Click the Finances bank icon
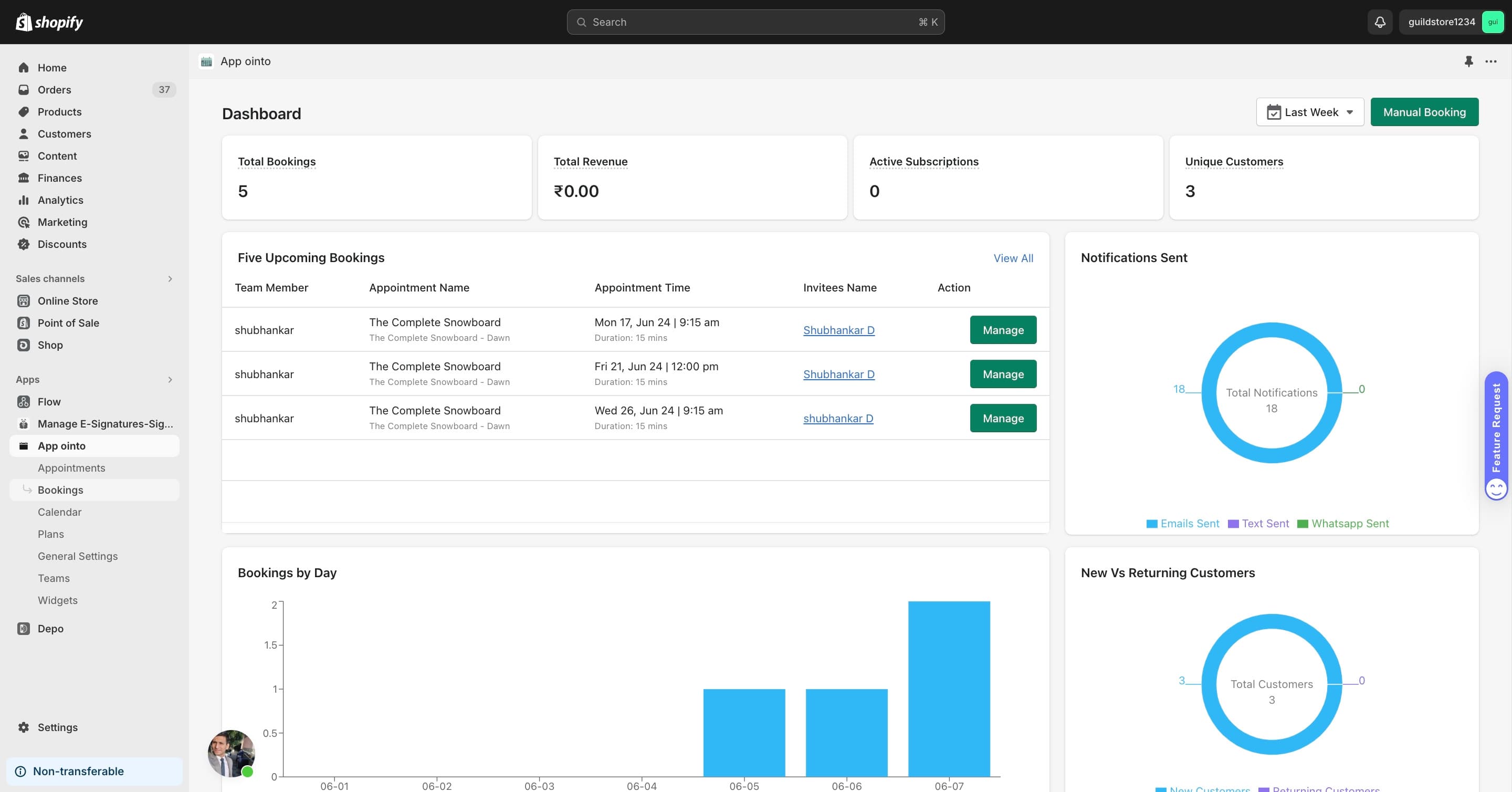 (x=24, y=178)
